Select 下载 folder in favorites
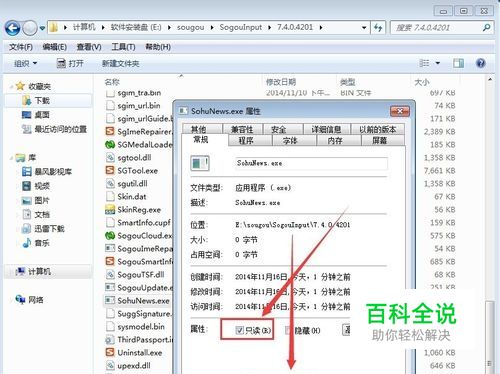This screenshot has height=374, width=500. coord(42,101)
